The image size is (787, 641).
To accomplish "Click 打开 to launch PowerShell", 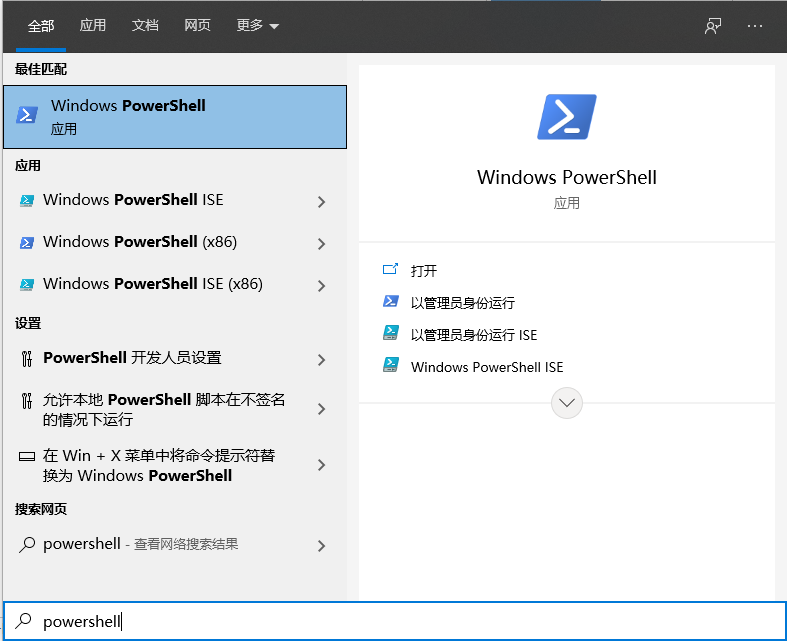I will click(424, 271).
